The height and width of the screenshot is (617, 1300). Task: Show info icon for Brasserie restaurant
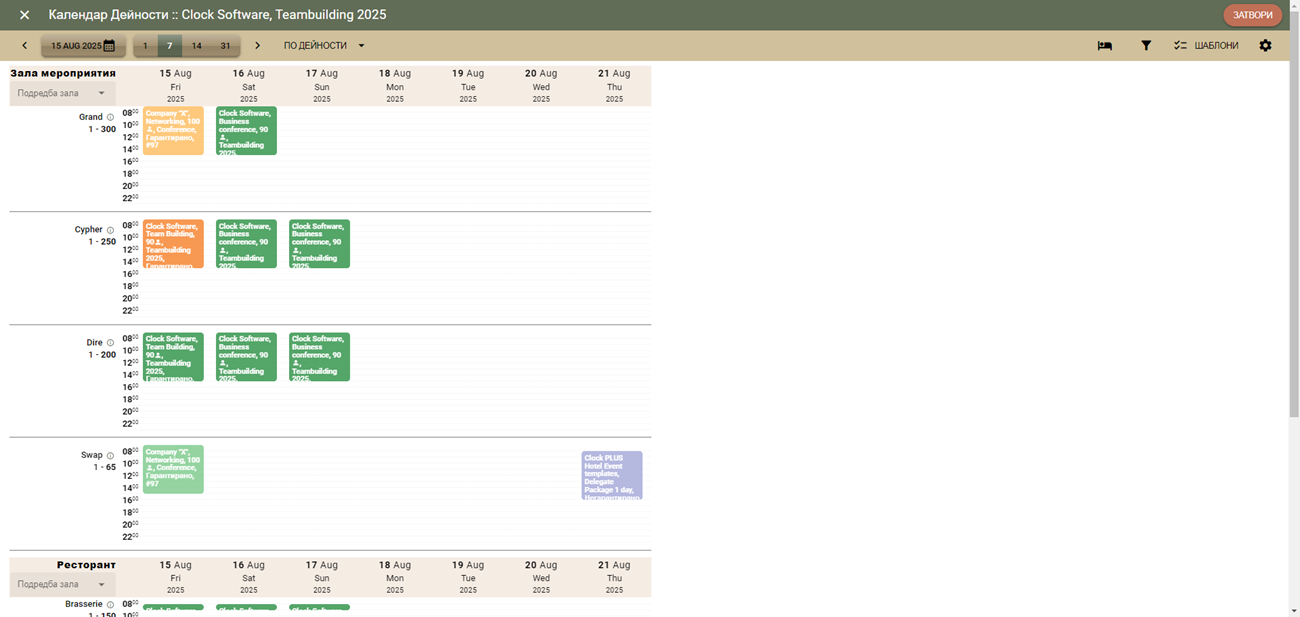[110, 604]
